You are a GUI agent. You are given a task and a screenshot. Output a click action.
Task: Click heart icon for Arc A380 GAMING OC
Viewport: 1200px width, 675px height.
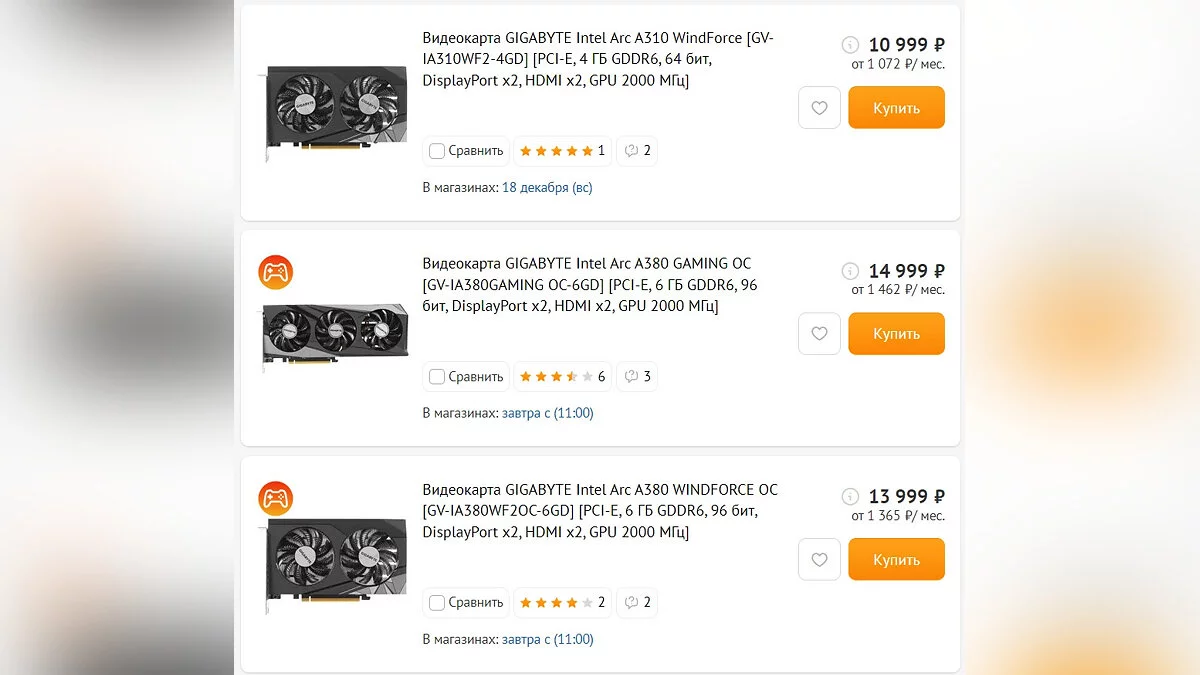[x=819, y=334]
